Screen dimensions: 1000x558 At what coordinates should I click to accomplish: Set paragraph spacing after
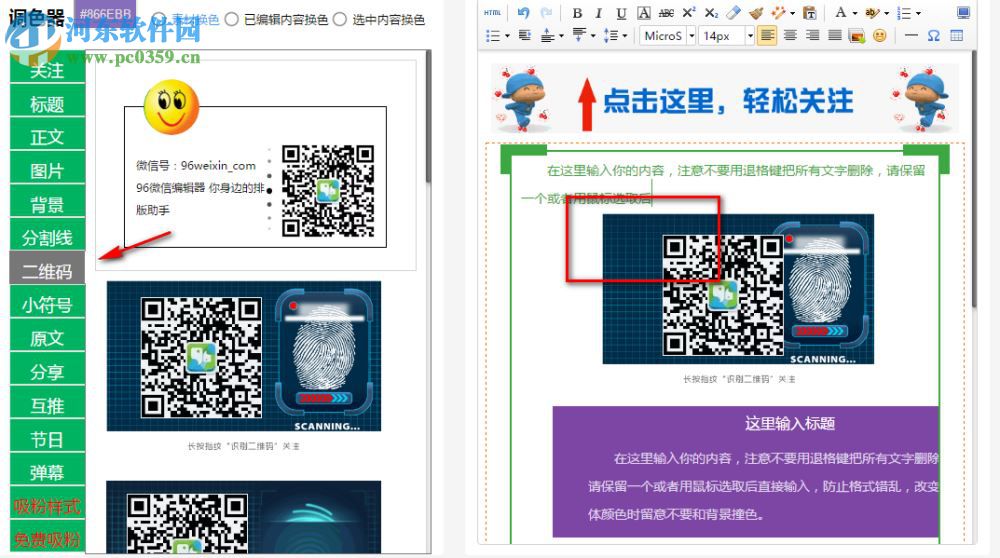579,36
